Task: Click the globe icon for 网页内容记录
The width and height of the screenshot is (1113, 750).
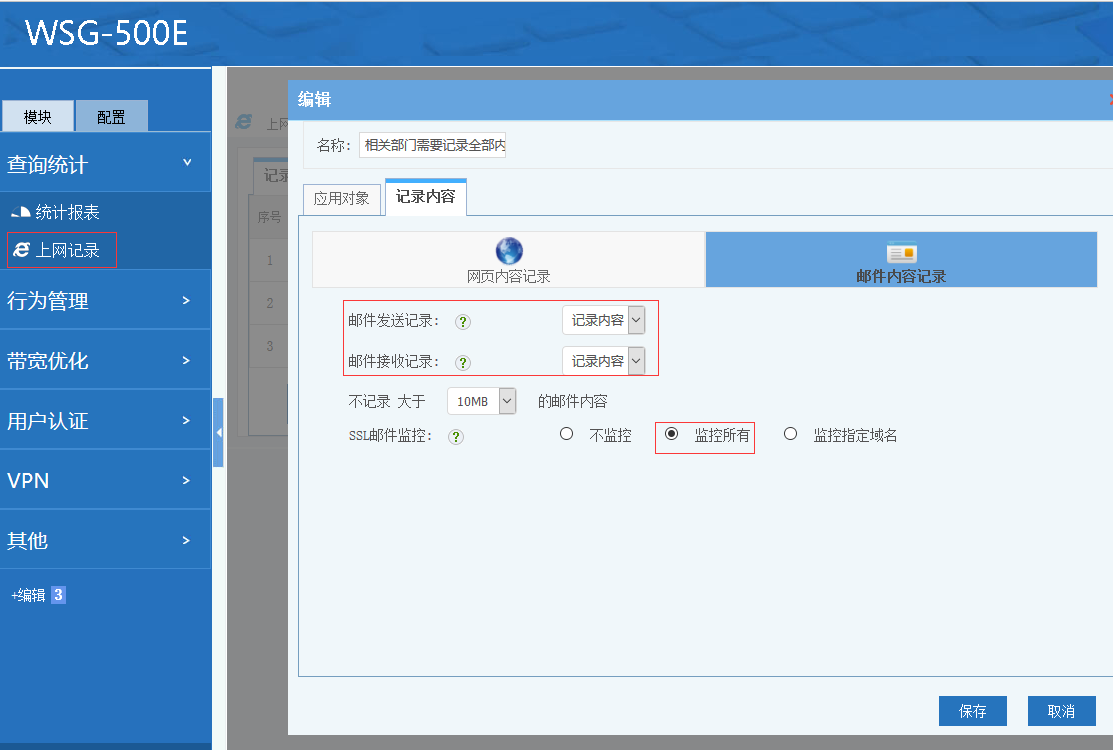Action: coord(509,251)
